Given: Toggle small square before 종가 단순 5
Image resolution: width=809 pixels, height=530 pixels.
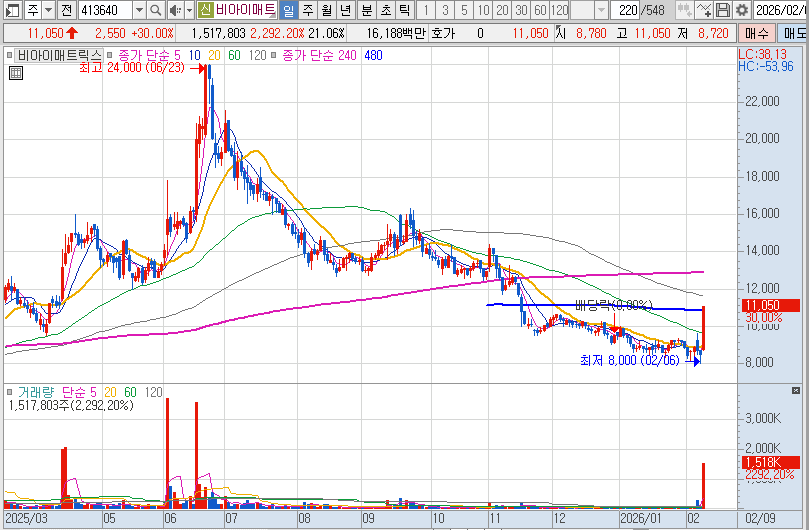Looking at the screenshot, I should 109,55.
